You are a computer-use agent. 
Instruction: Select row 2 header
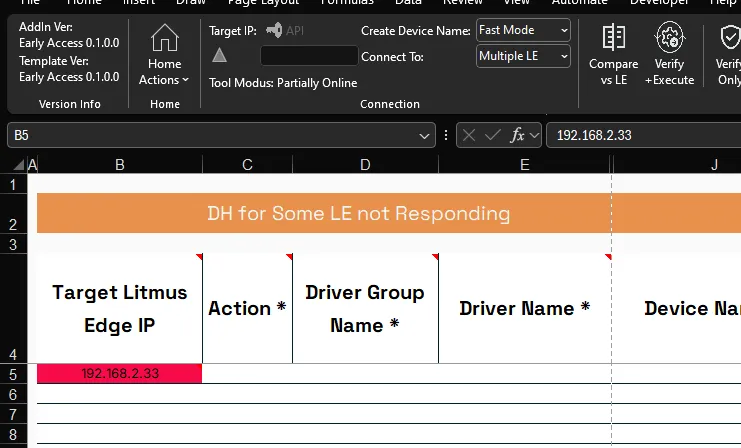[13, 214]
